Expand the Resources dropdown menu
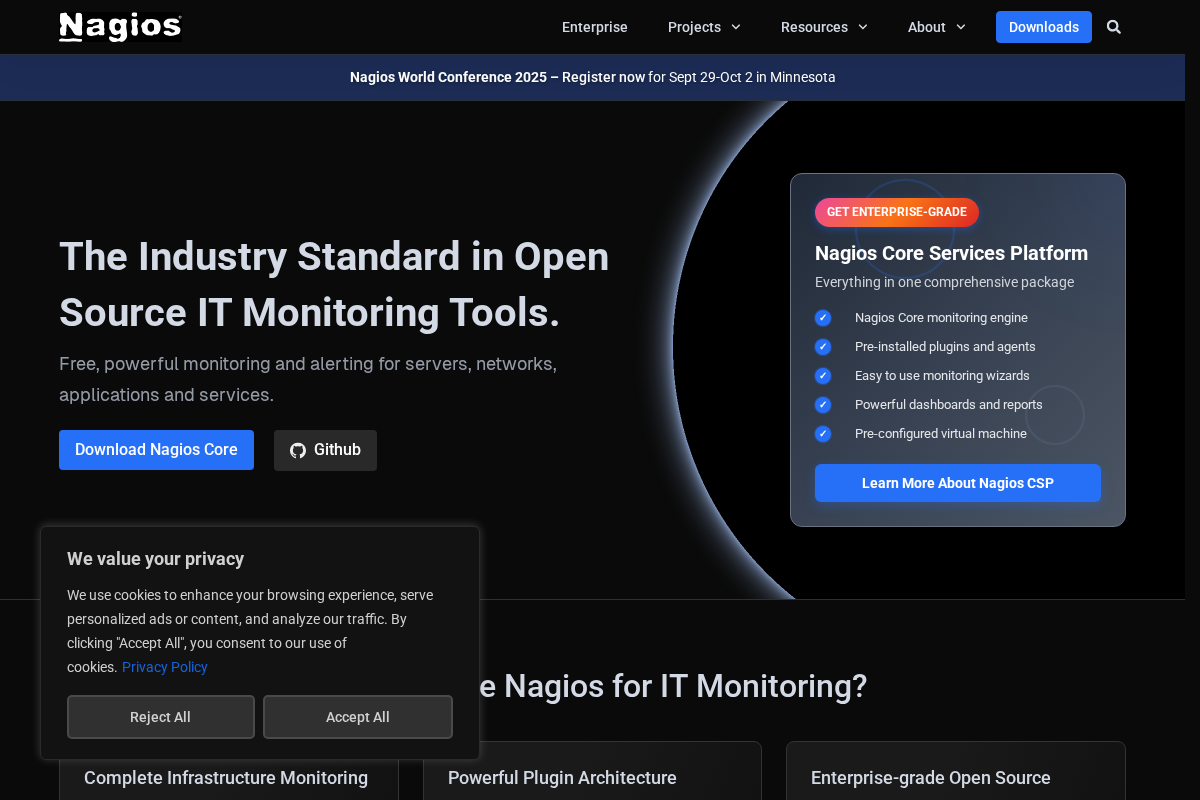Screen dimensions: 1200x800 (x=824, y=27)
